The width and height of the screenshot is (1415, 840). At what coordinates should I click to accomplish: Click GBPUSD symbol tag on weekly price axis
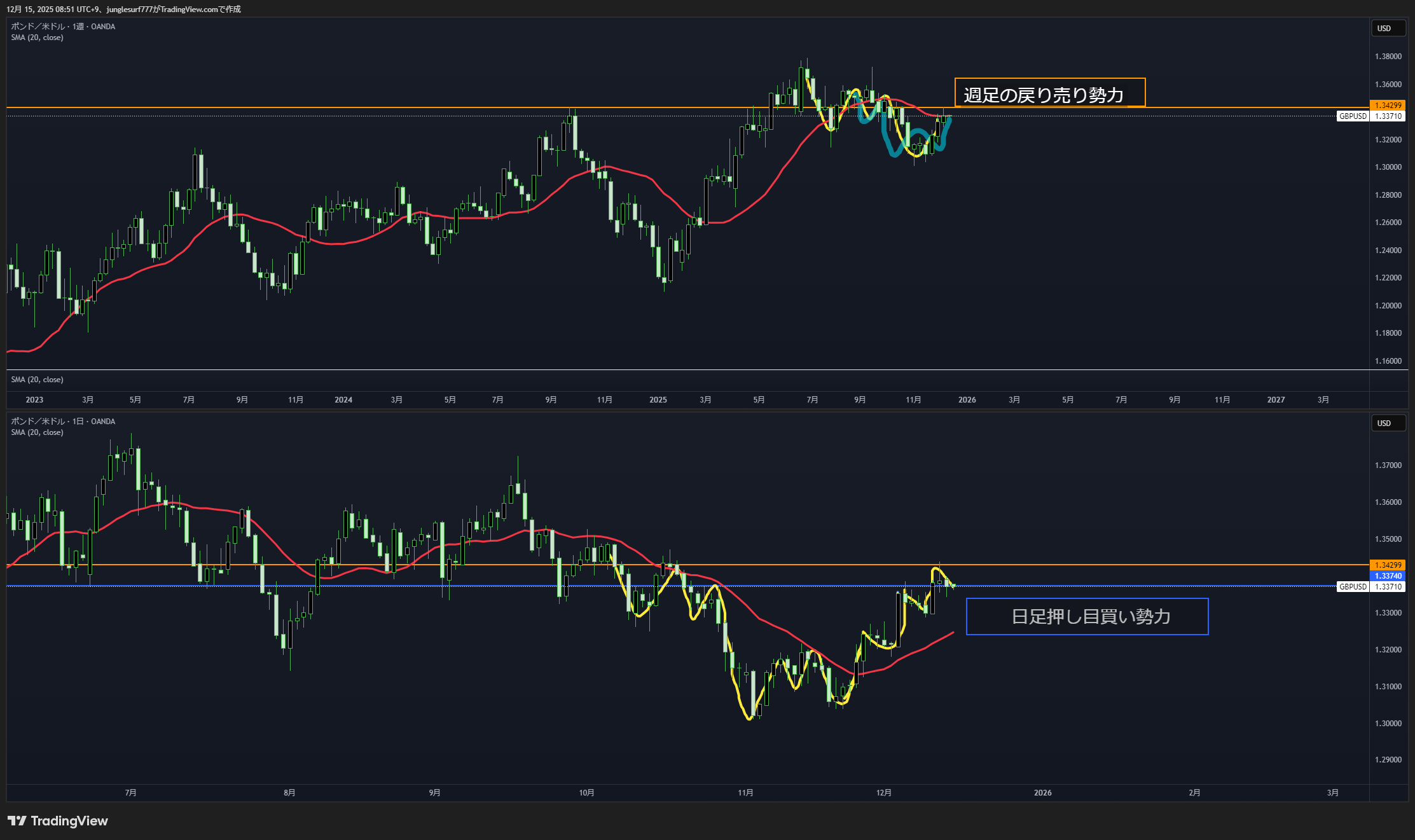(1353, 116)
